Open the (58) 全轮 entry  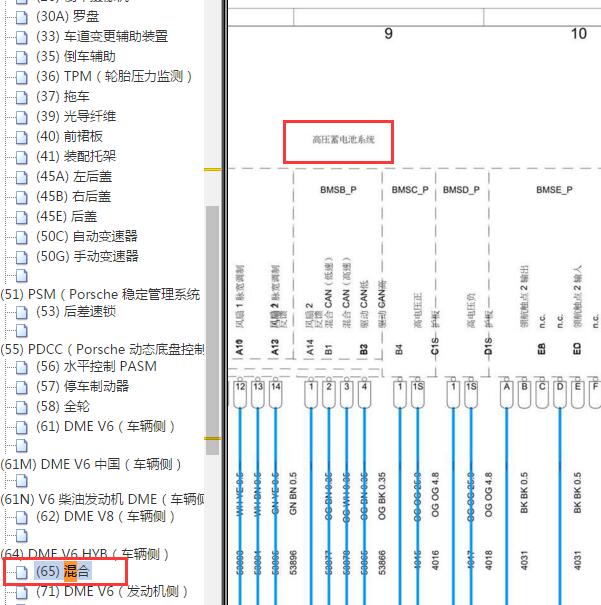tap(62, 407)
